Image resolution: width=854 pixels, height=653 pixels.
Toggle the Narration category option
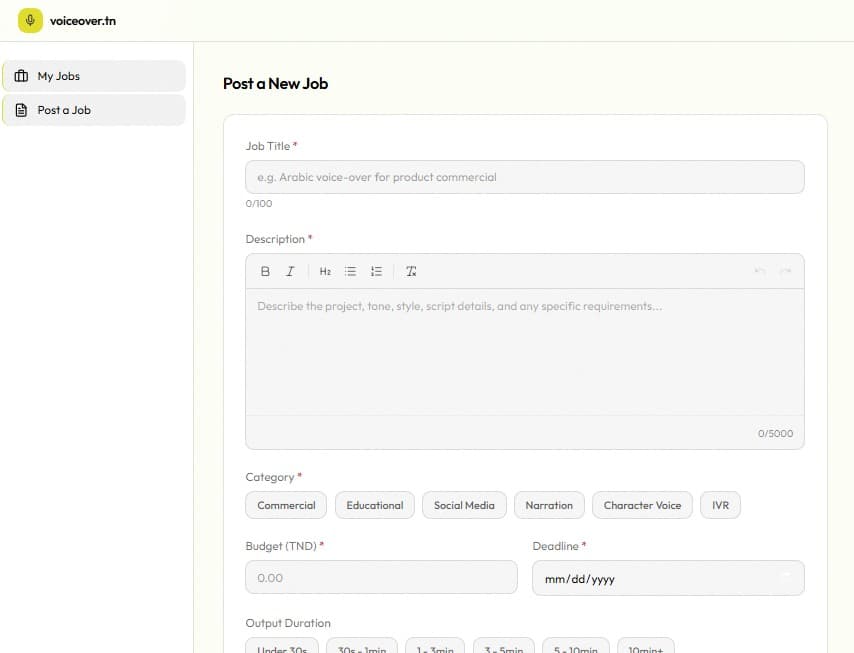tap(549, 505)
